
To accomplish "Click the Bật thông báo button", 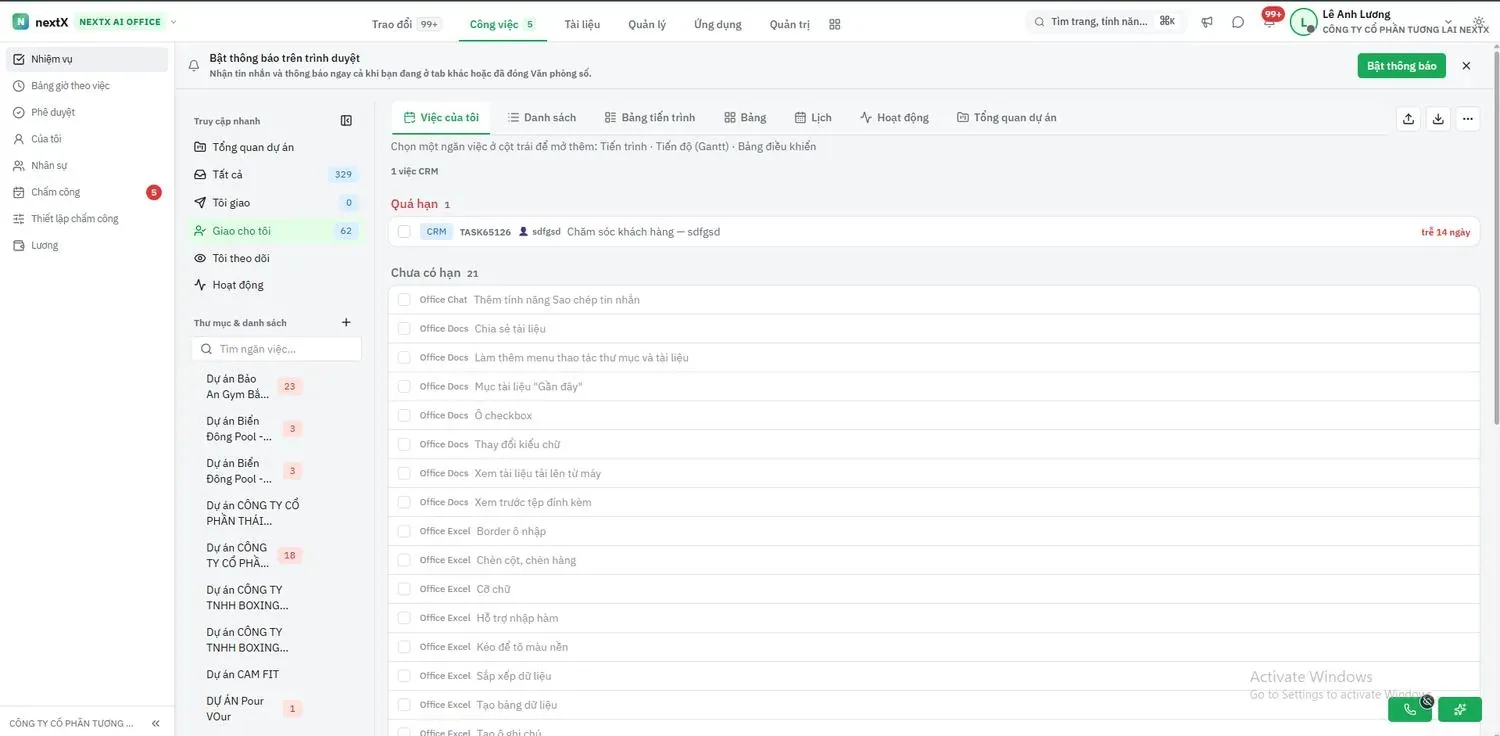I will (1401, 66).
